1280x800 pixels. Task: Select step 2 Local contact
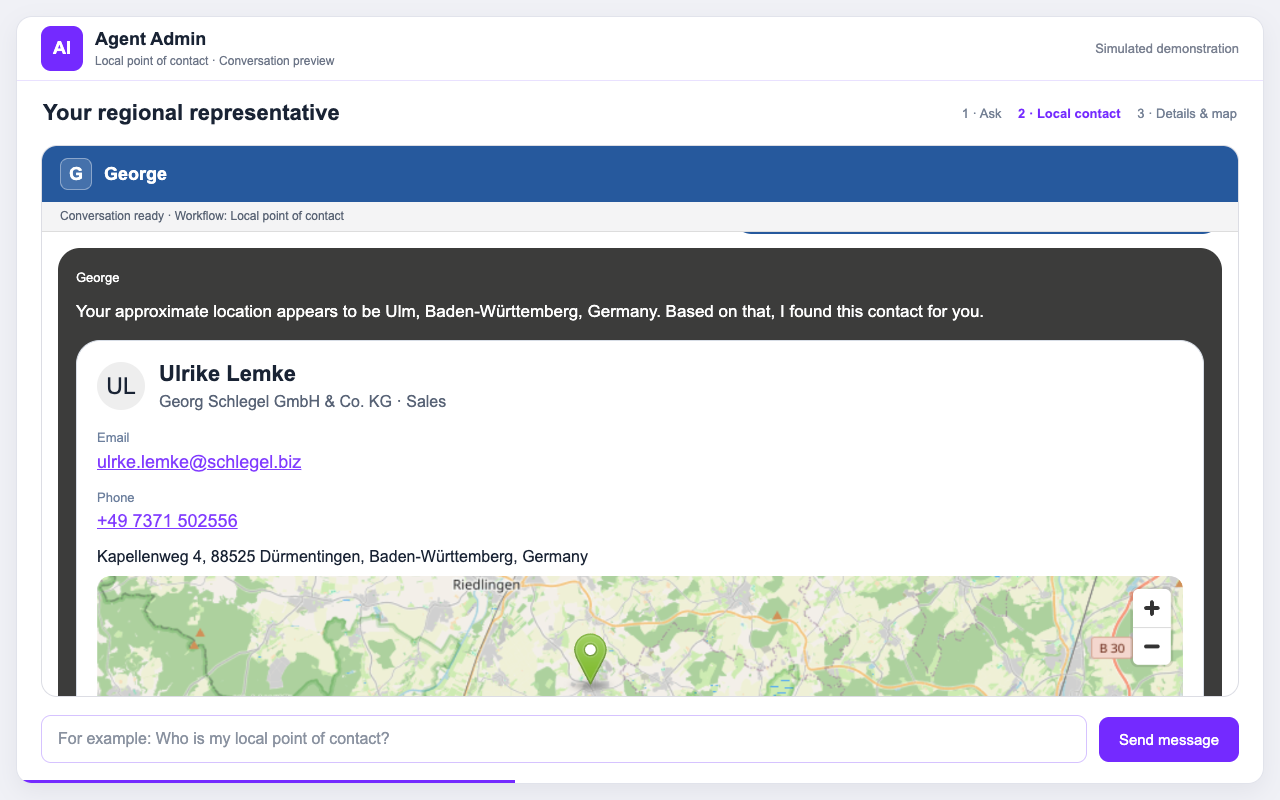point(1069,114)
